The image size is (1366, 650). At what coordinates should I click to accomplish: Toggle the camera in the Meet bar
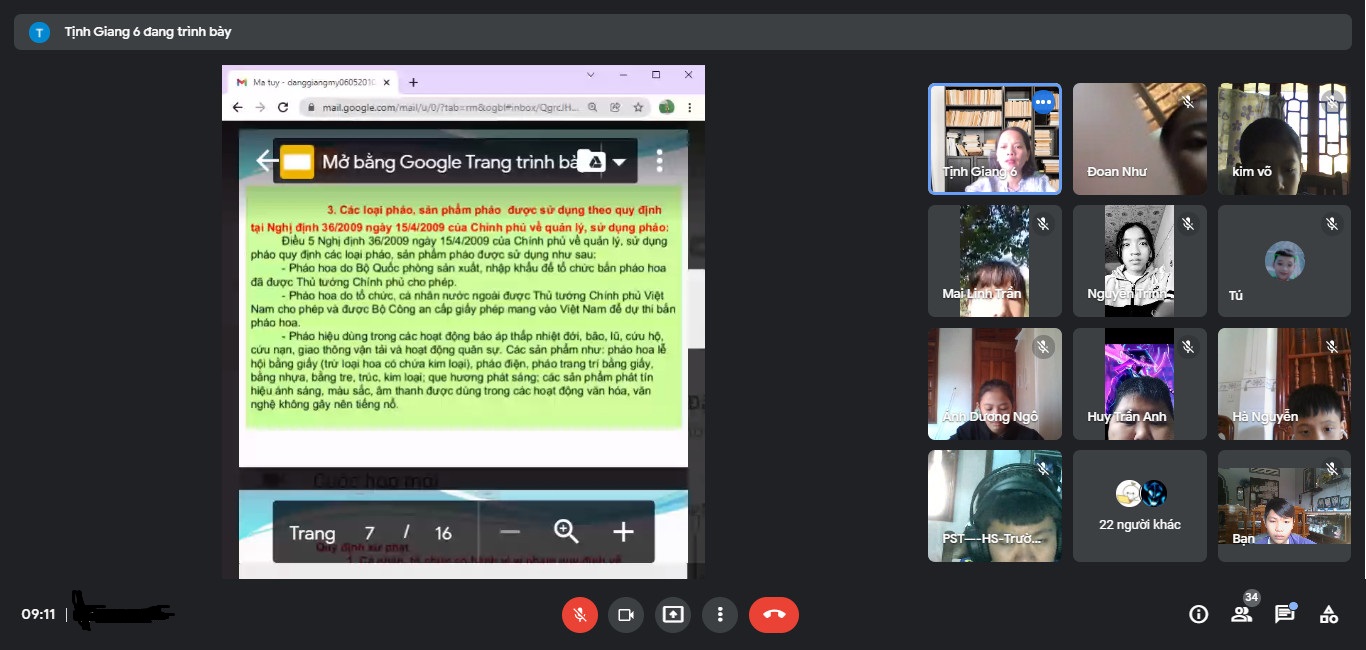[626, 615]
